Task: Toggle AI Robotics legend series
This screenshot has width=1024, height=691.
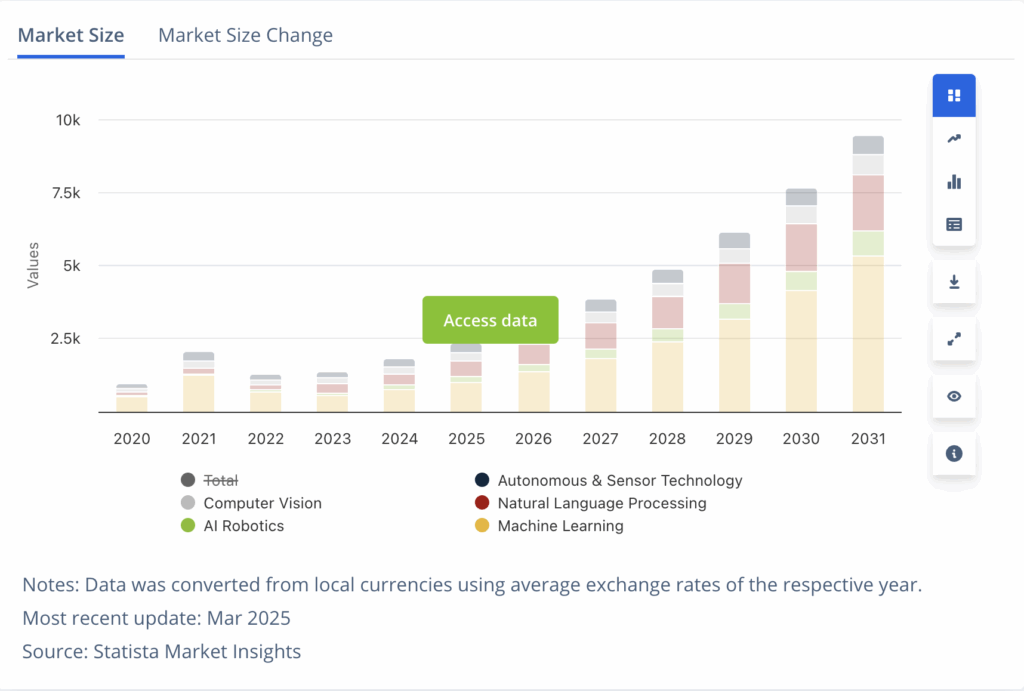Action: [x=243, y=526]
